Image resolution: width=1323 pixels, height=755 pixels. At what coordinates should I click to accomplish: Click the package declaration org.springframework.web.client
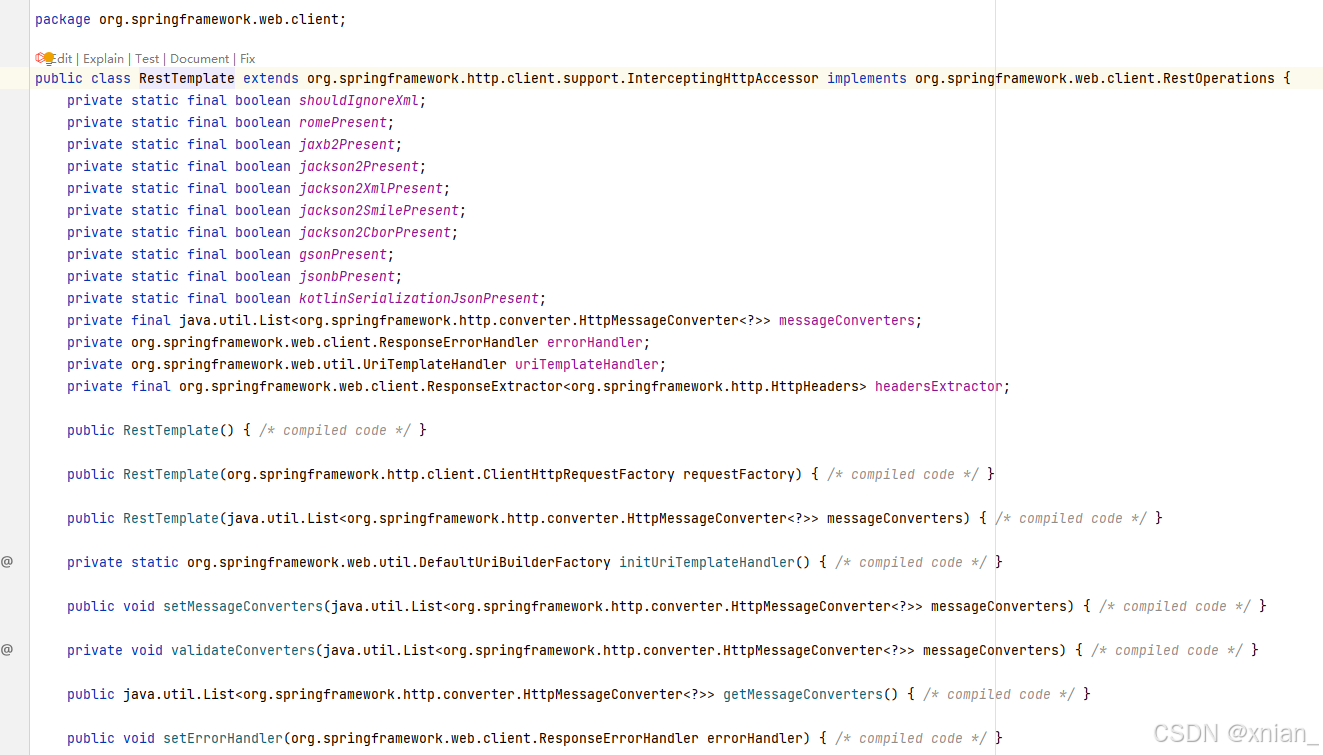(218, 18)
